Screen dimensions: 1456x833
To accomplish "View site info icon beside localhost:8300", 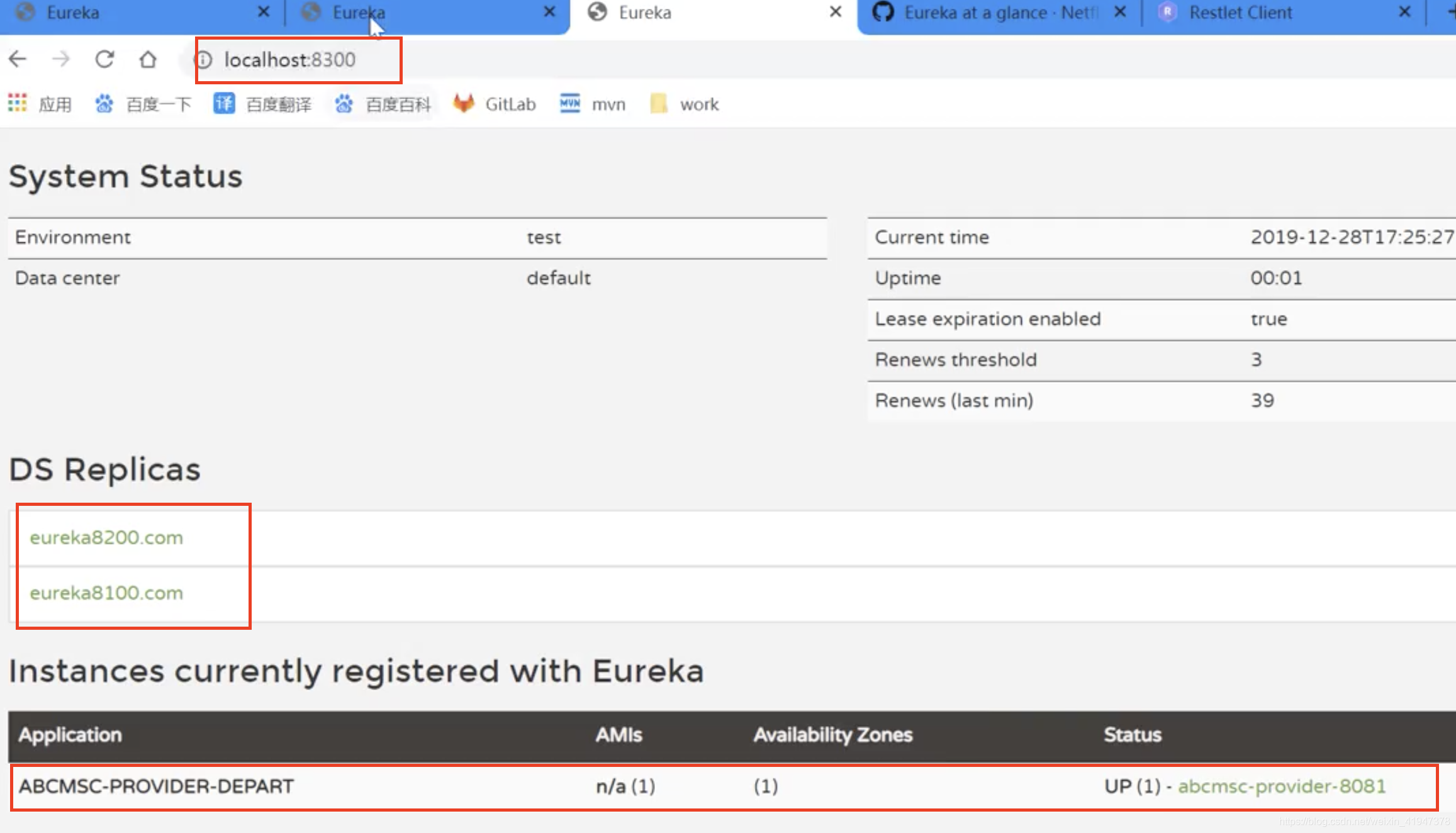I will 204,60.
